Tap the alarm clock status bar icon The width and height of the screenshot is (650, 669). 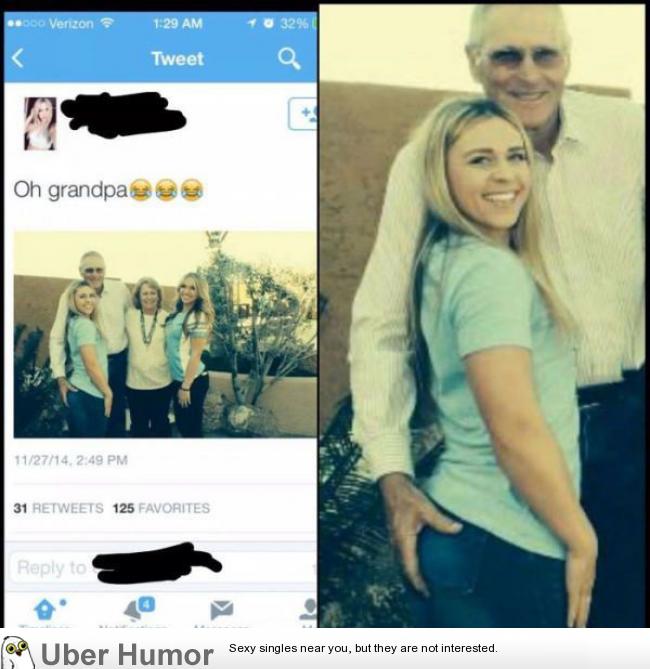[268, 23]
